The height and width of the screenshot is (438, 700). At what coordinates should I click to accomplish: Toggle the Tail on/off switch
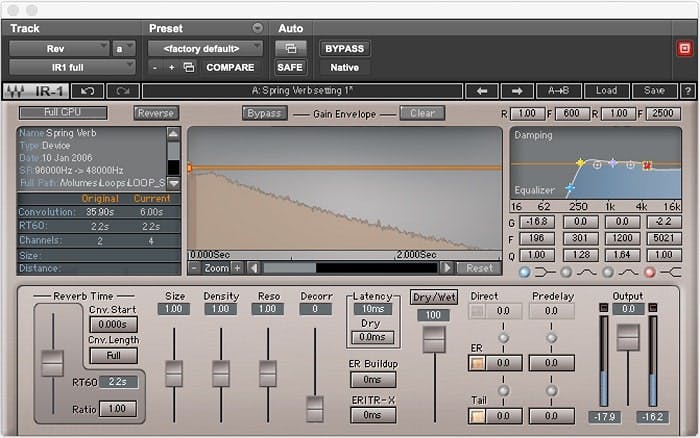pyautogui.click(x=478, y=416)
